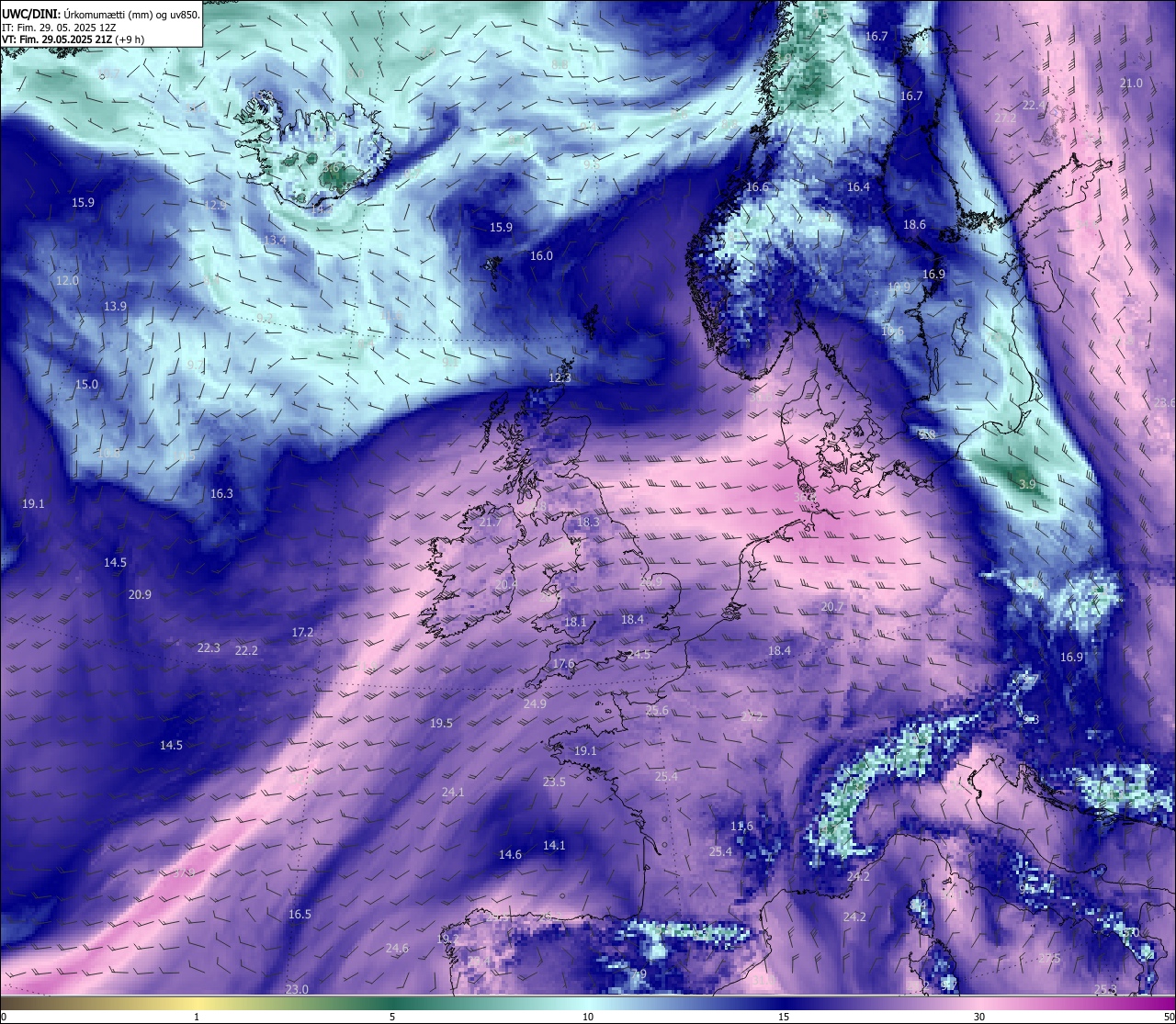Select the 22.3 value label
The width and height of the screenshot is (1176, 1024).
pos(209,648)
